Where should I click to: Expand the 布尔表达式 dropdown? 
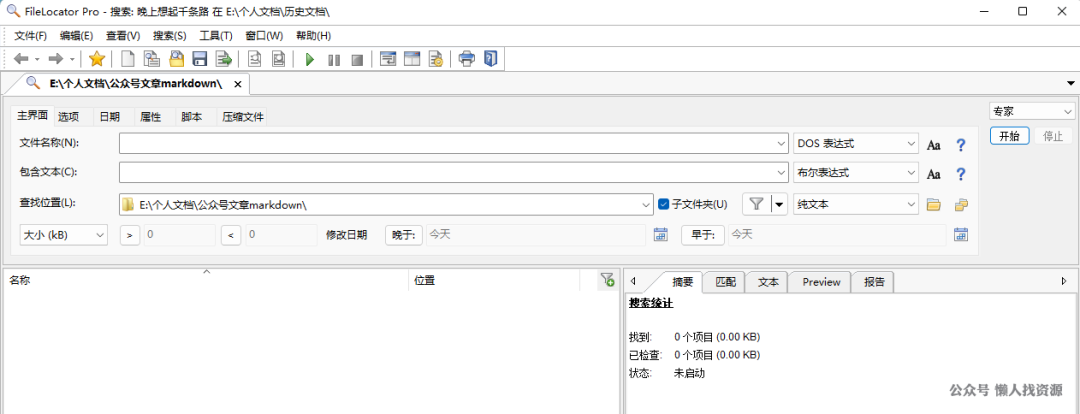(911, 172)
